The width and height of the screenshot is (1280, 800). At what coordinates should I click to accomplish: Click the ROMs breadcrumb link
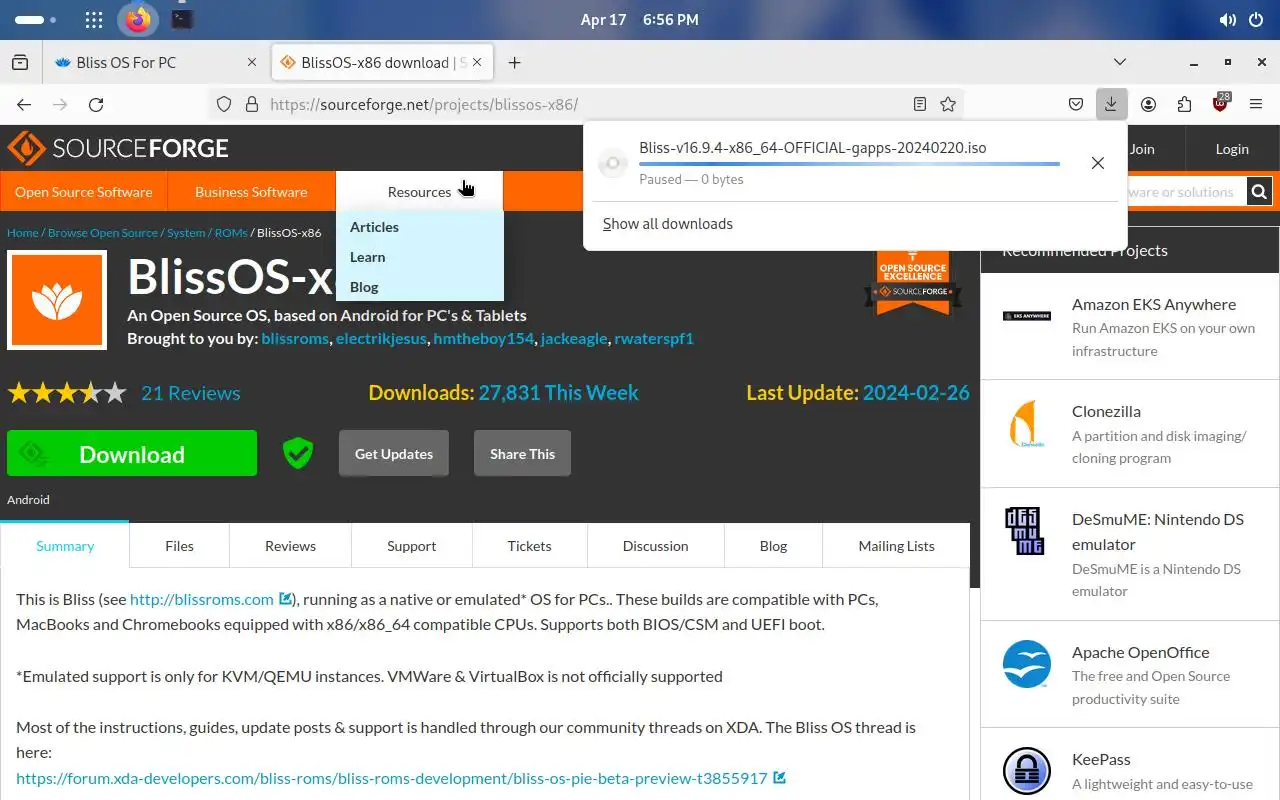pos(231,232)
